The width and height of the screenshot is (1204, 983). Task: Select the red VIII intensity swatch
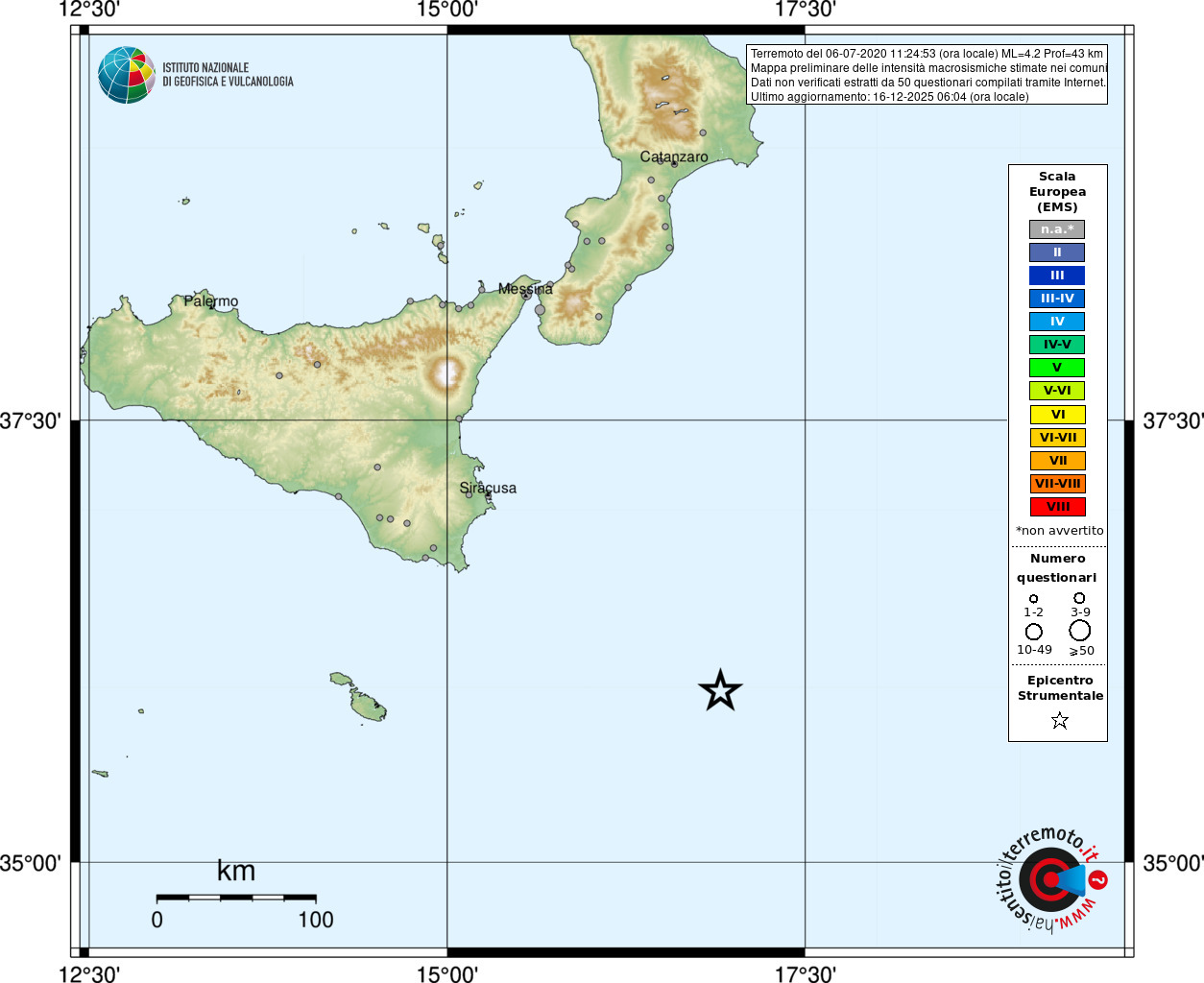tap(1057, 507)
